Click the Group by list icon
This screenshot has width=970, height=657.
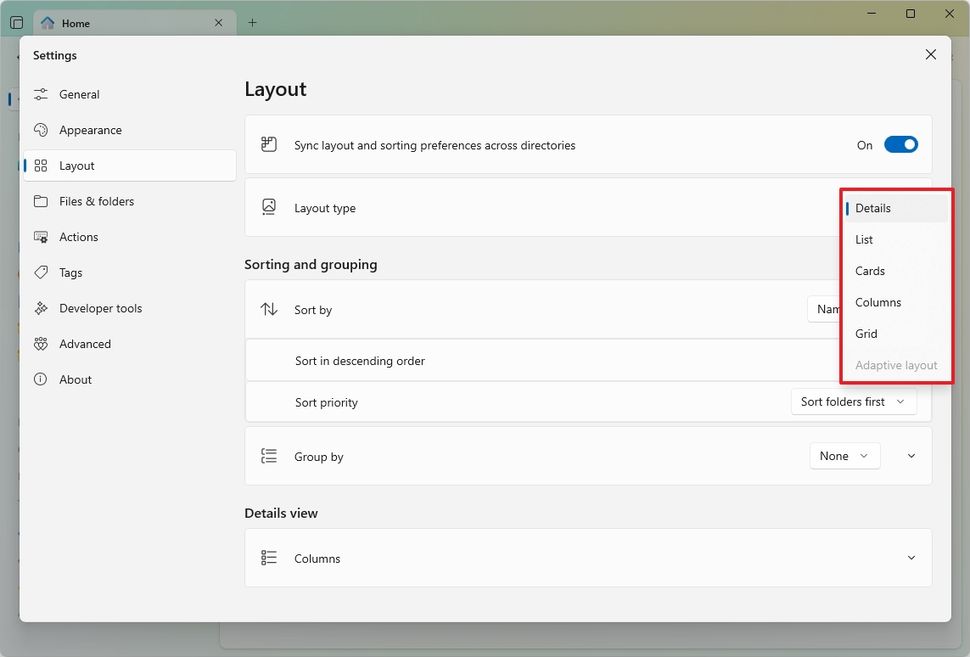click(268, 455)
